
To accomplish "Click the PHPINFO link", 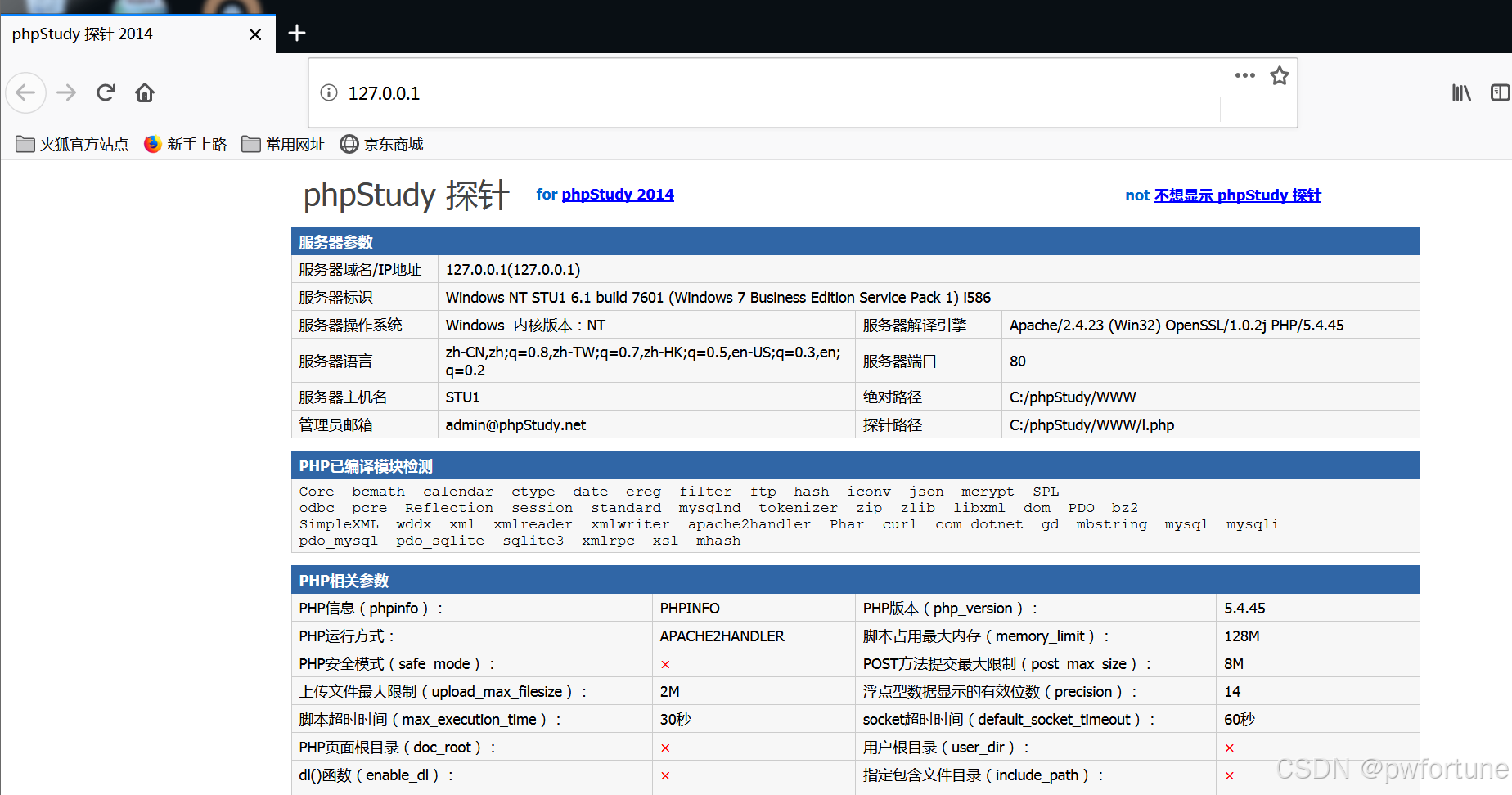I will click(690, 609).
